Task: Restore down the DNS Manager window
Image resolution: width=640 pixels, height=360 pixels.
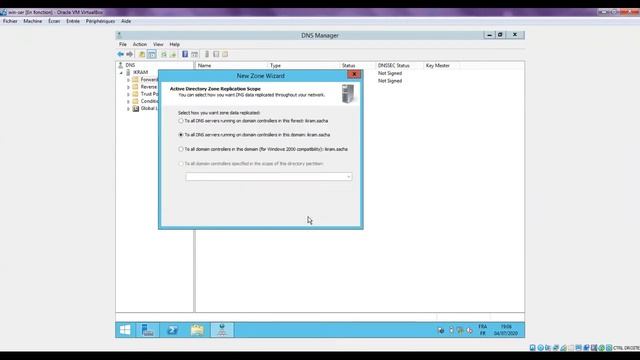Action: tap(500, 35)
